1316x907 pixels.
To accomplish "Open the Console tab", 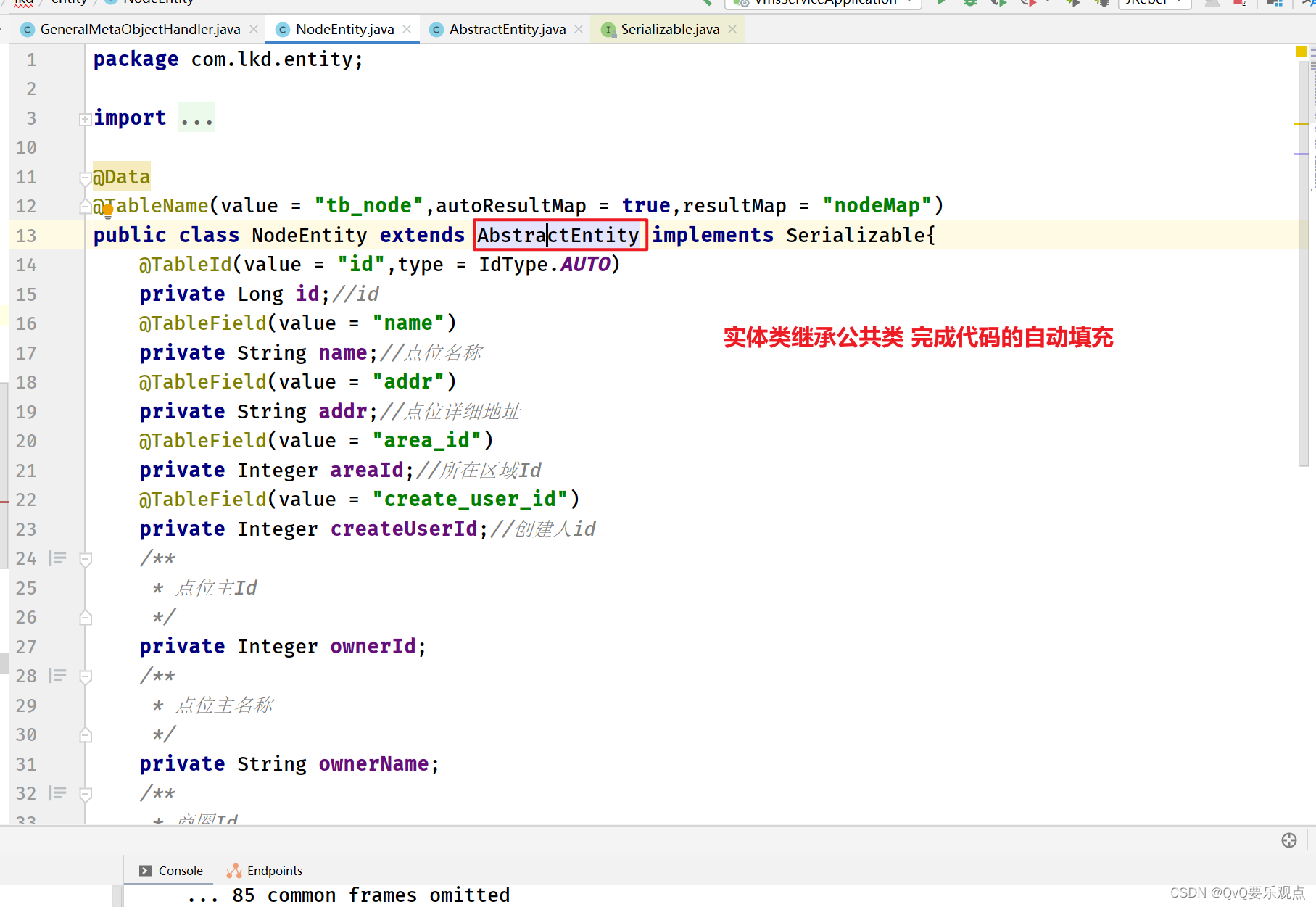I will (x=171, y=871).
